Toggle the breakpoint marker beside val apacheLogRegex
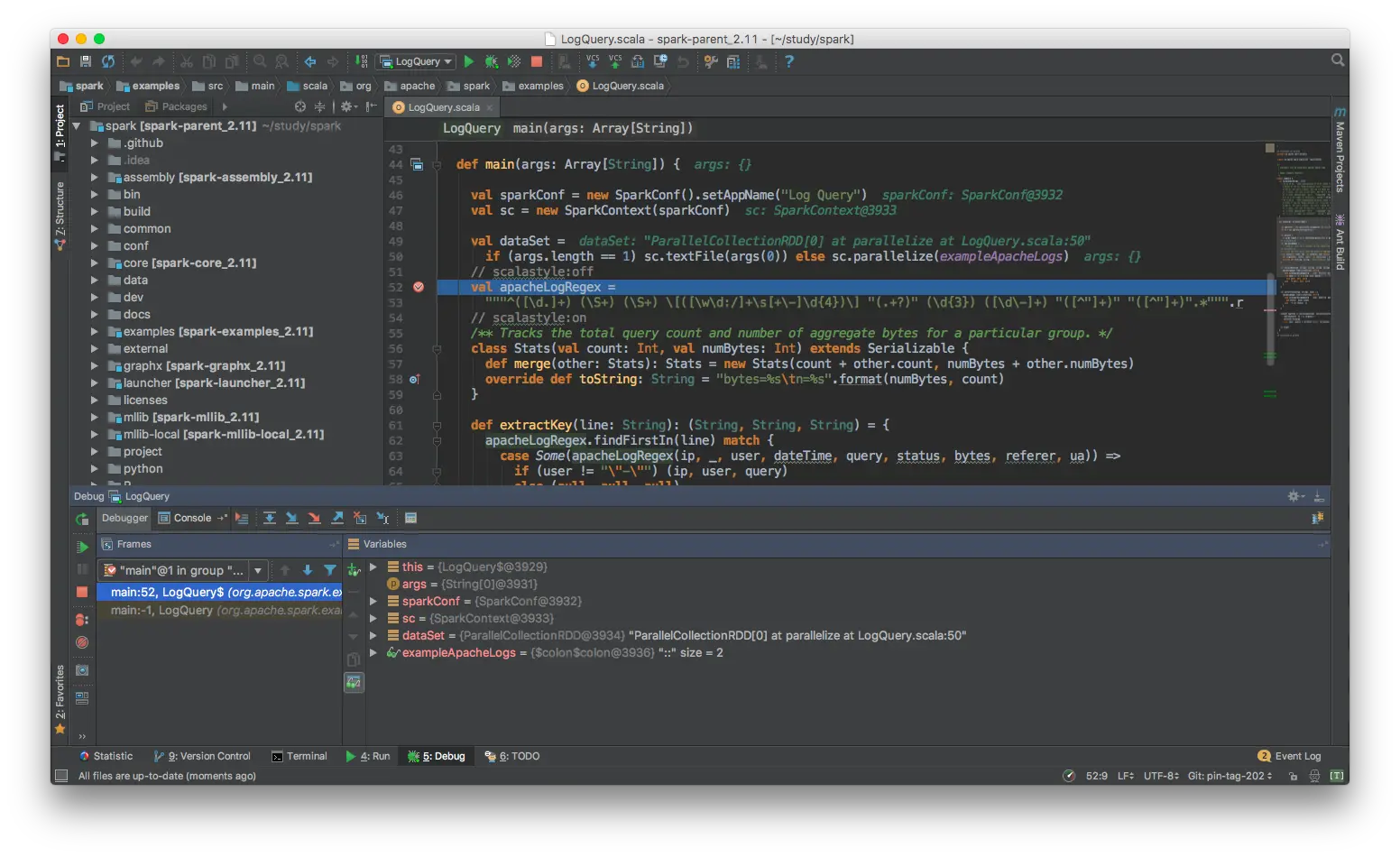Viewport: 1400px width, 857px height. click(419, 287)
